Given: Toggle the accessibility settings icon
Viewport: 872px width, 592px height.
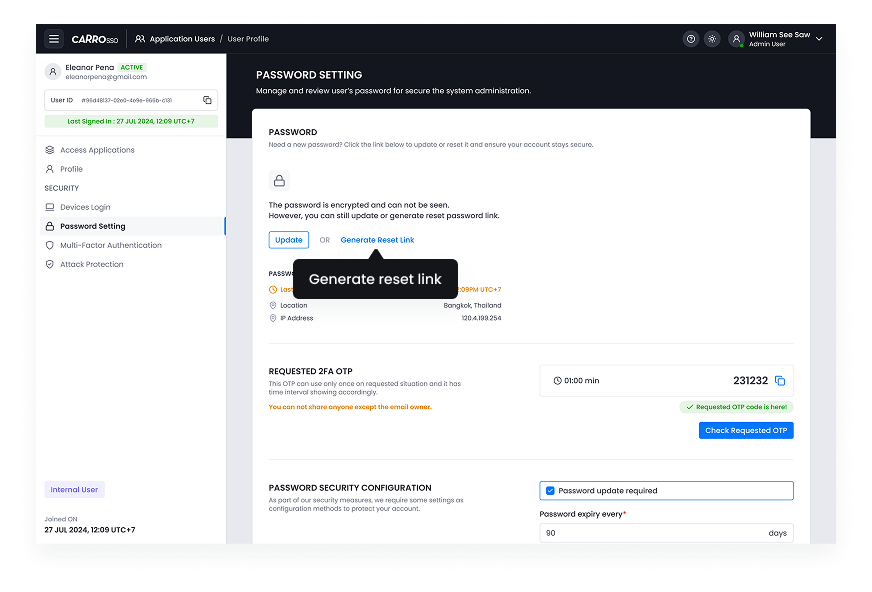Looking at the screenshot, I should (x=712, y=38).
